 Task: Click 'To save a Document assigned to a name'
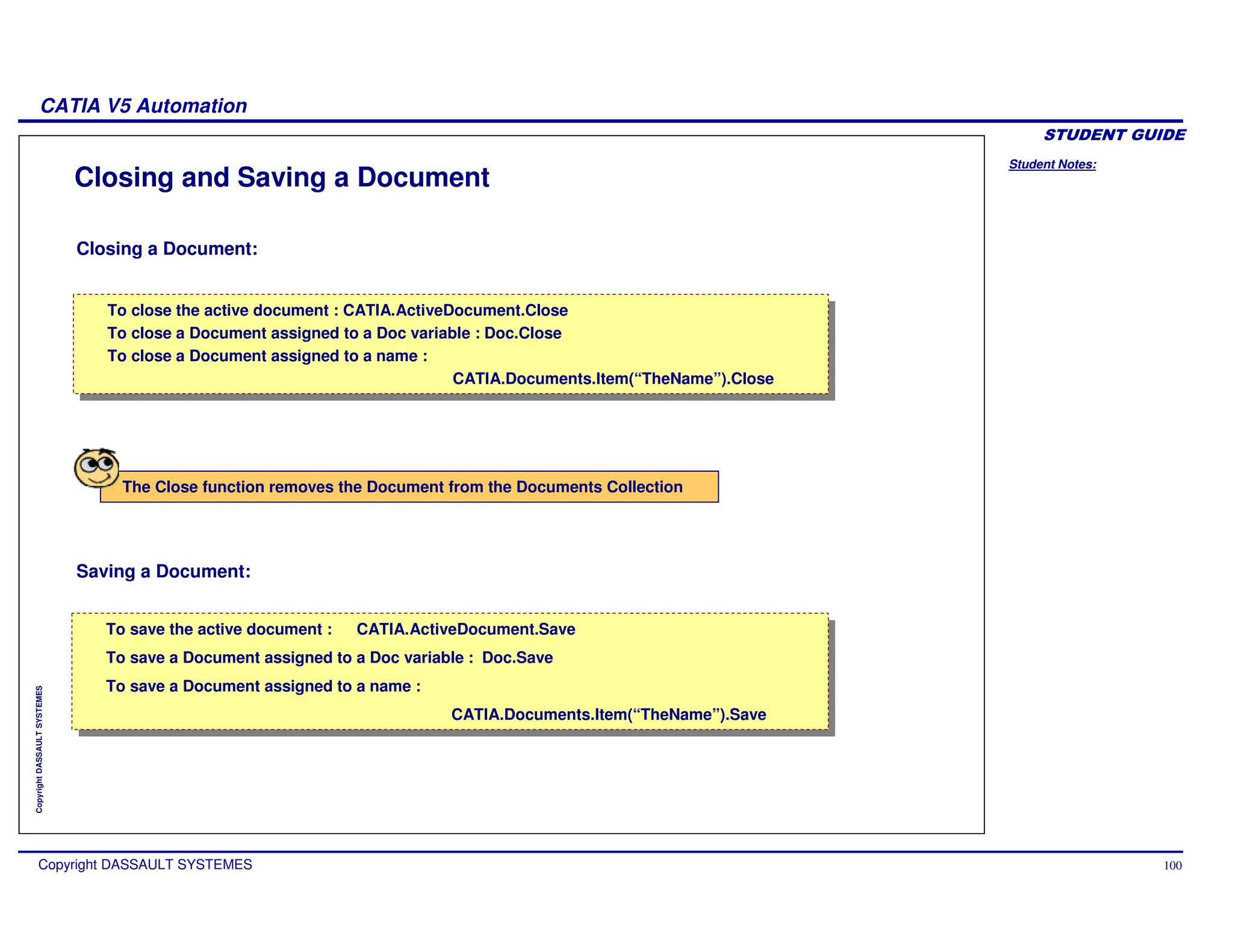(x=263, y=687)
